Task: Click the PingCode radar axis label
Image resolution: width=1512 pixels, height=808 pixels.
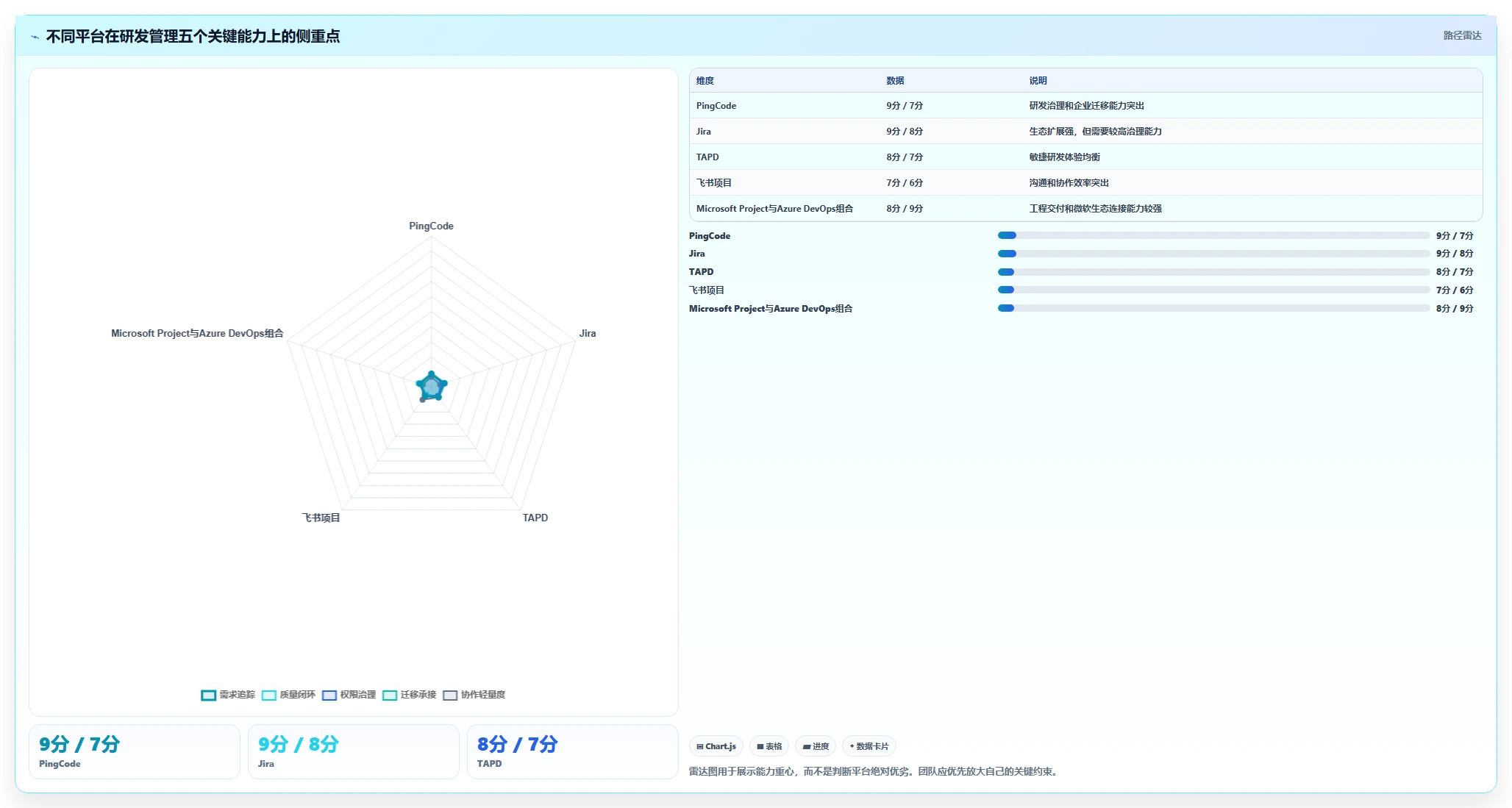Action: (x=431, y=226)
